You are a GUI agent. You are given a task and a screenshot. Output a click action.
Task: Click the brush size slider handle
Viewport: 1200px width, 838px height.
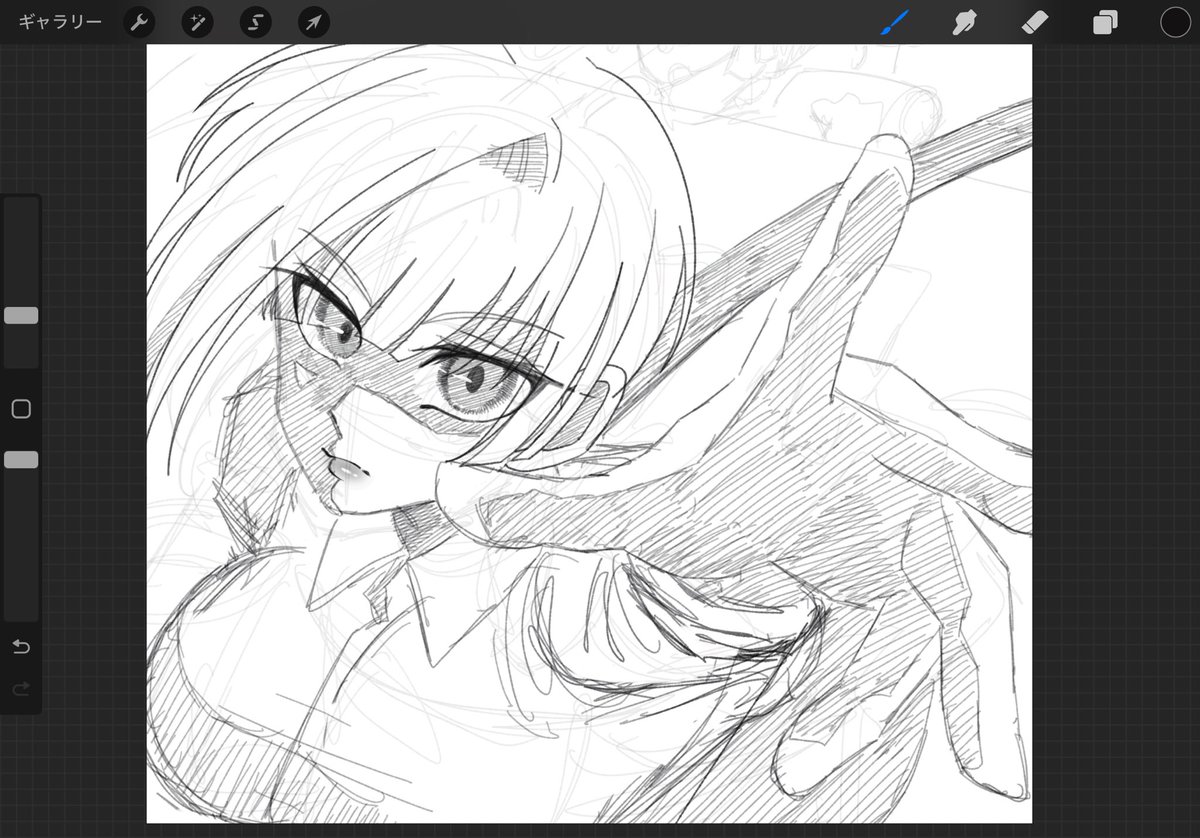21,315
